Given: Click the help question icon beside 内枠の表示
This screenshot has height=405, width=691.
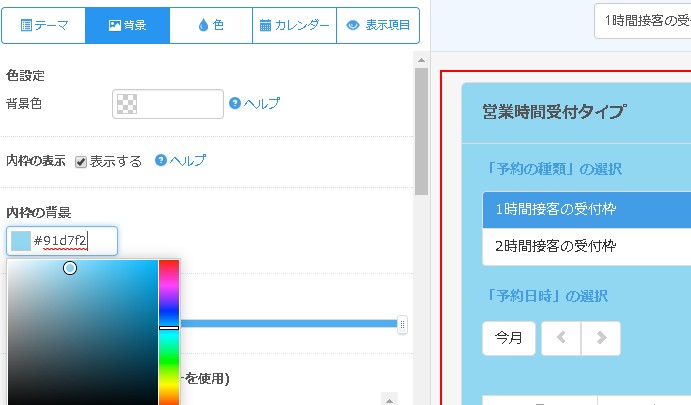Looking at the screenshot, I should pos(161,160).
